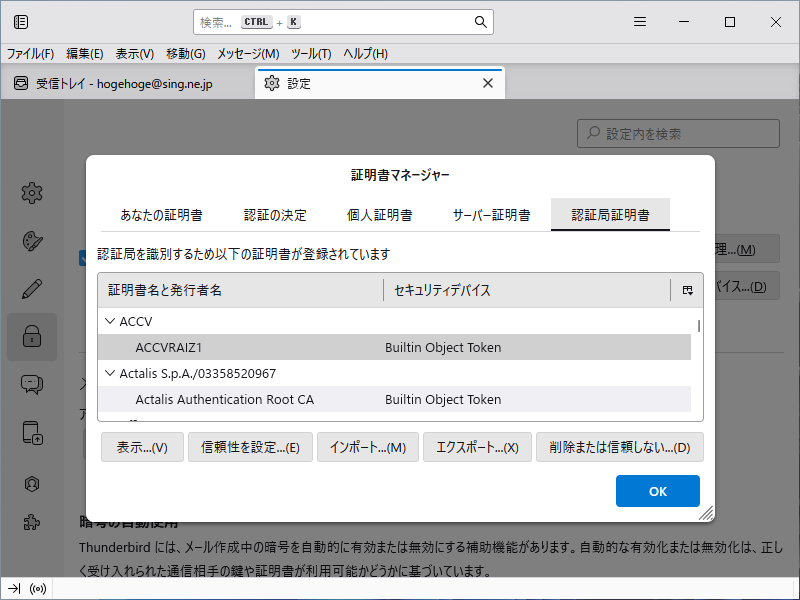Click the settings tab gear icon
The image size is (800, 600).
pos(272,83)
